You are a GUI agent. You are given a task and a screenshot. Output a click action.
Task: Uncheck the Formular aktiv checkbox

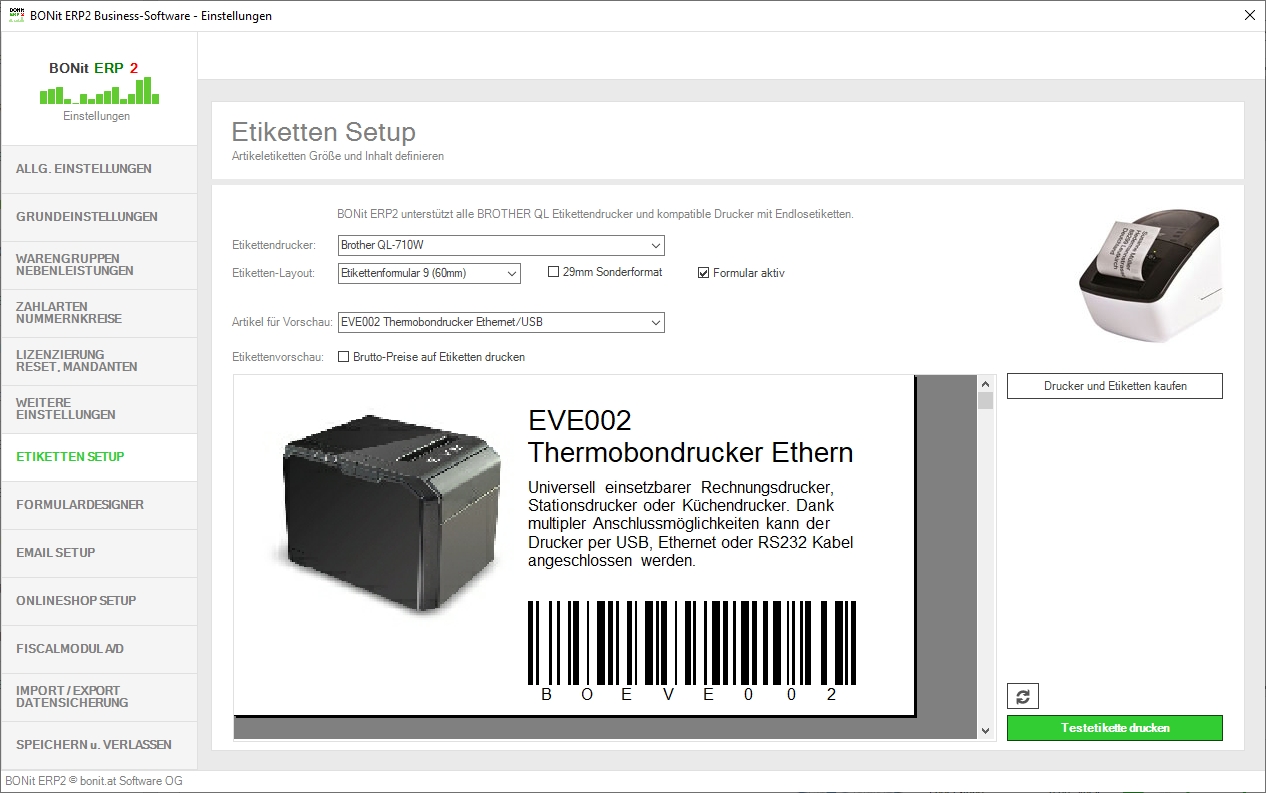(x=704, y=272)
